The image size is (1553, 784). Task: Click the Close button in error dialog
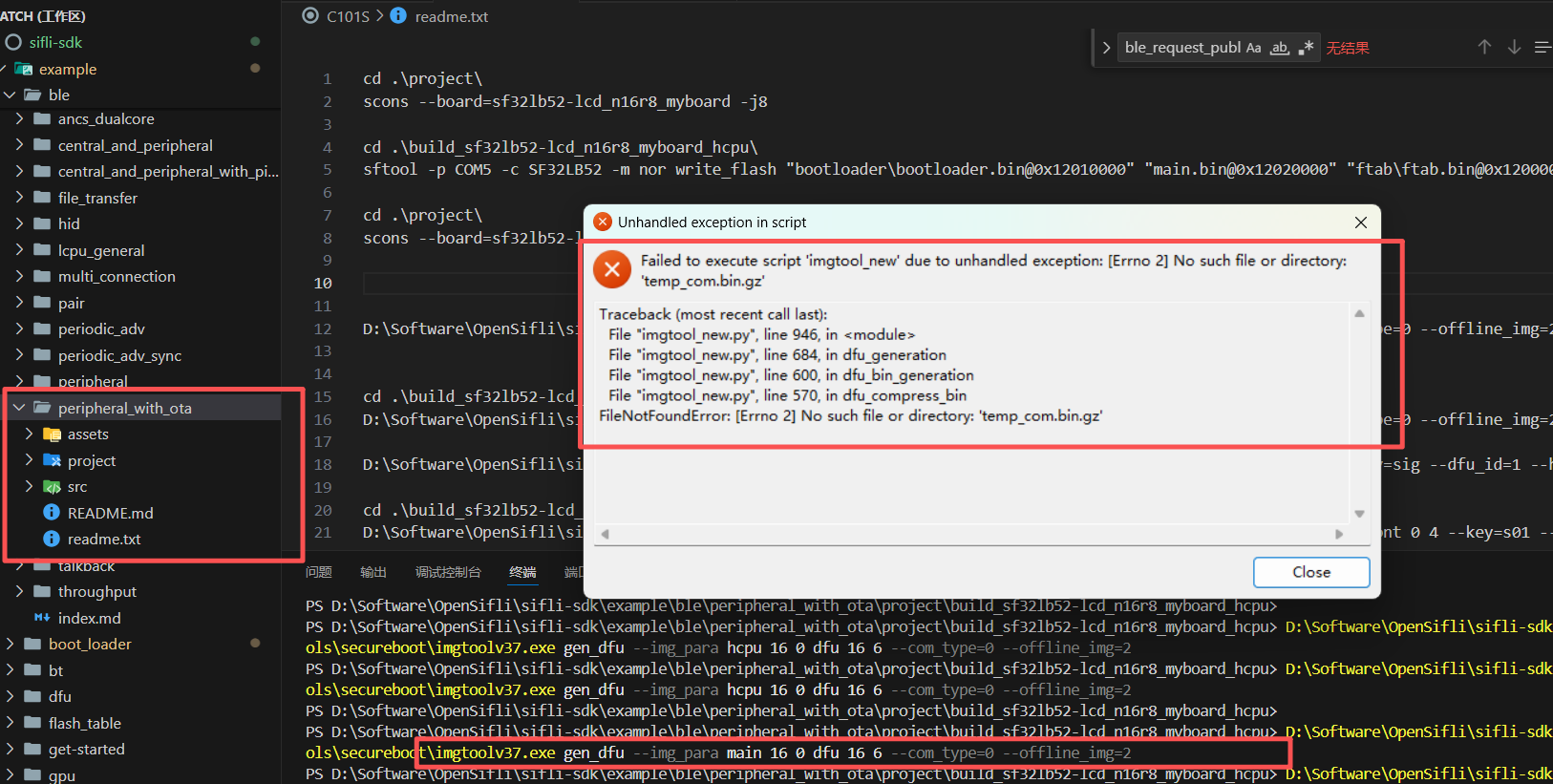coord(1310,572)
